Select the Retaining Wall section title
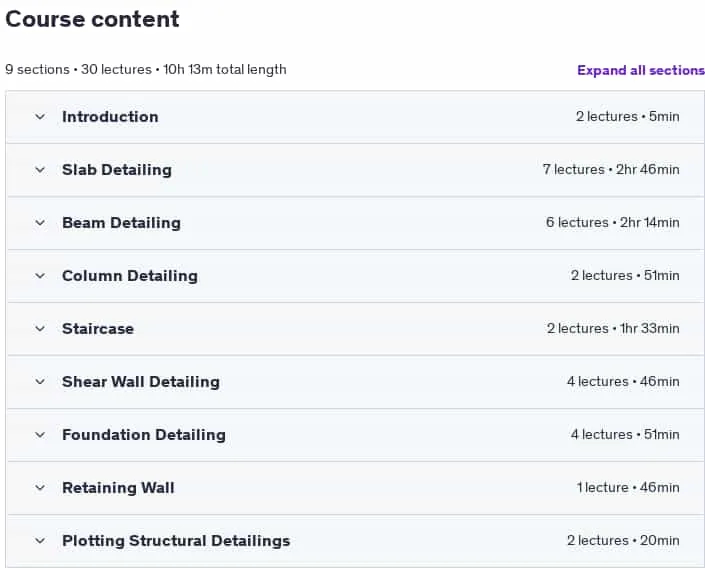 point(118,488)
